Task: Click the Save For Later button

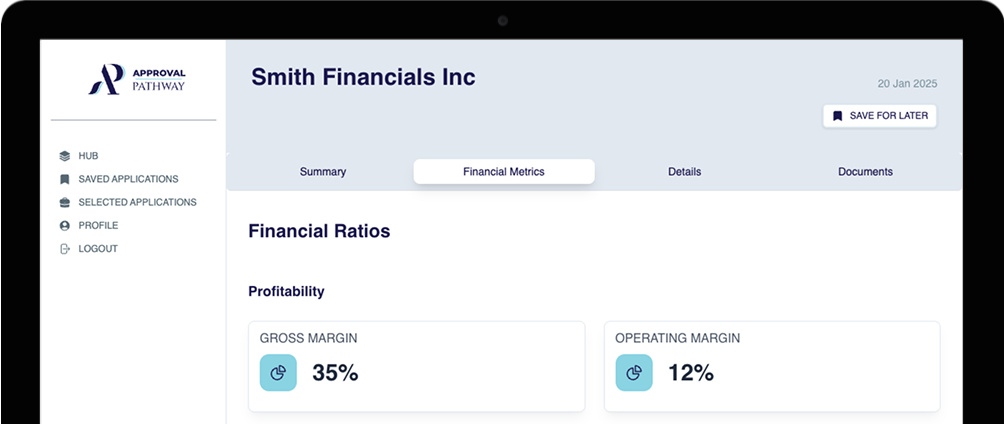Action: pos(880,116)
